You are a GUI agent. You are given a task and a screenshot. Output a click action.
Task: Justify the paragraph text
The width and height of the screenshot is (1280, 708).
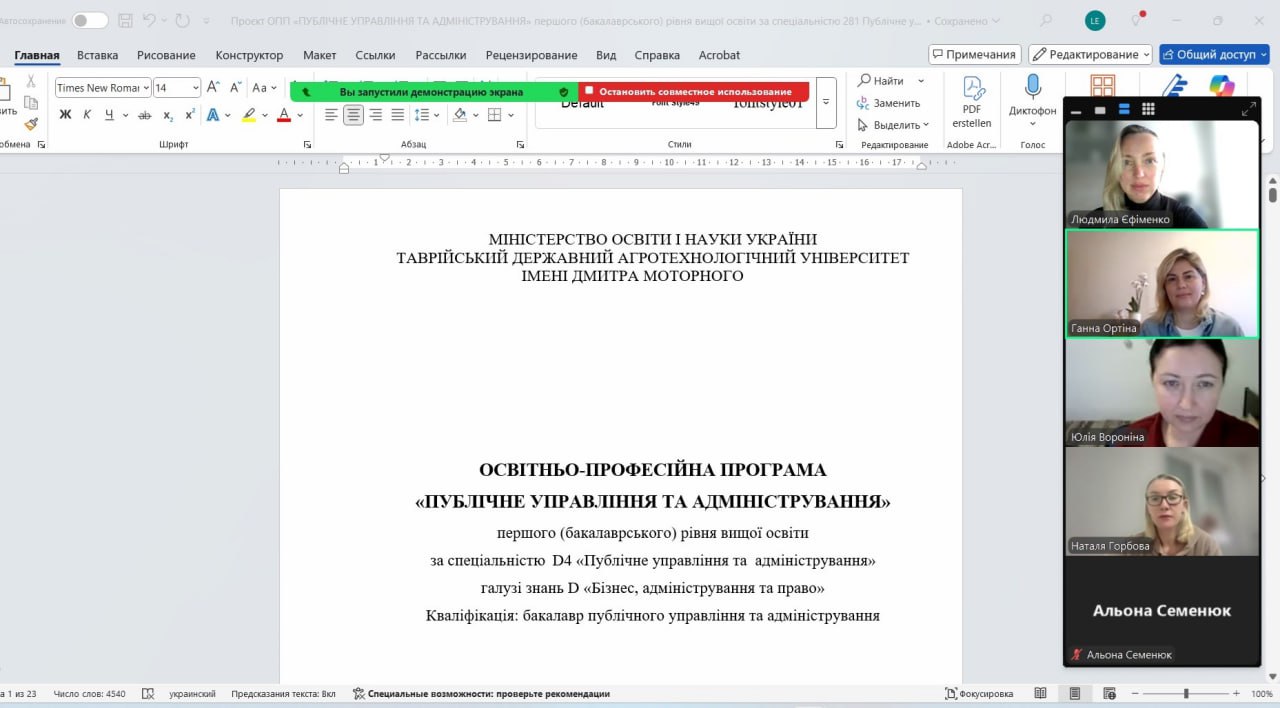click(398, 115)
